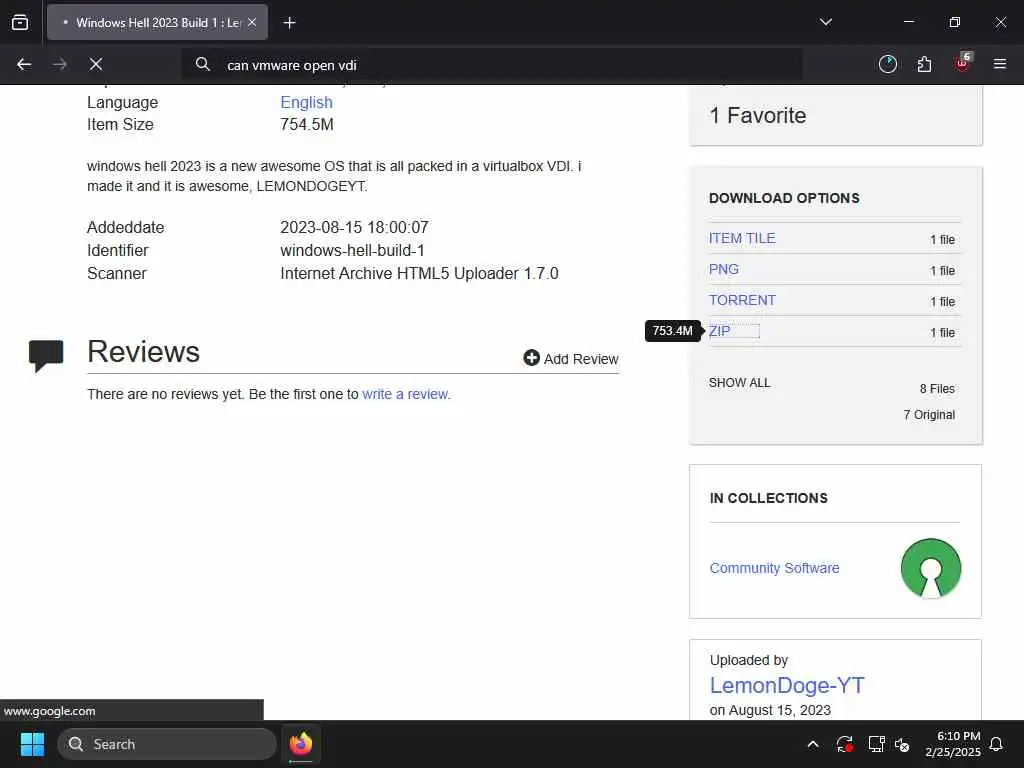
Task: Click the address bar search magnifier icon
Action: 202,64
